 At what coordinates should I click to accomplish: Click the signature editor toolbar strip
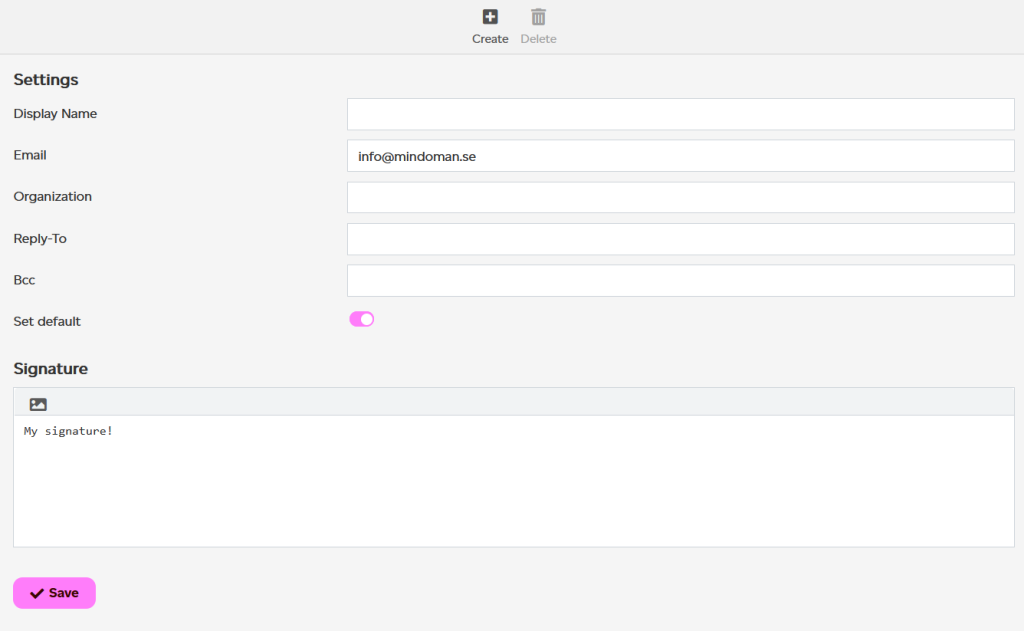514,402
